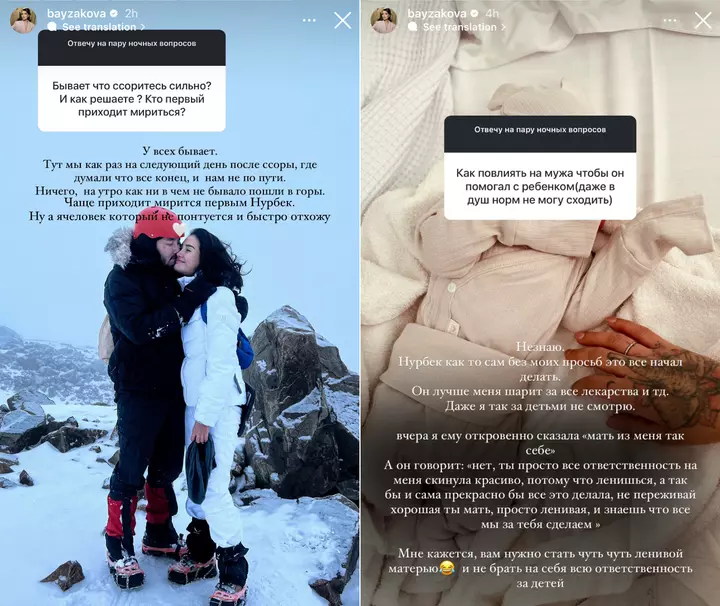Tap sticker header 'Отвечу на пару ночных вопросов' left

point(132,44)
